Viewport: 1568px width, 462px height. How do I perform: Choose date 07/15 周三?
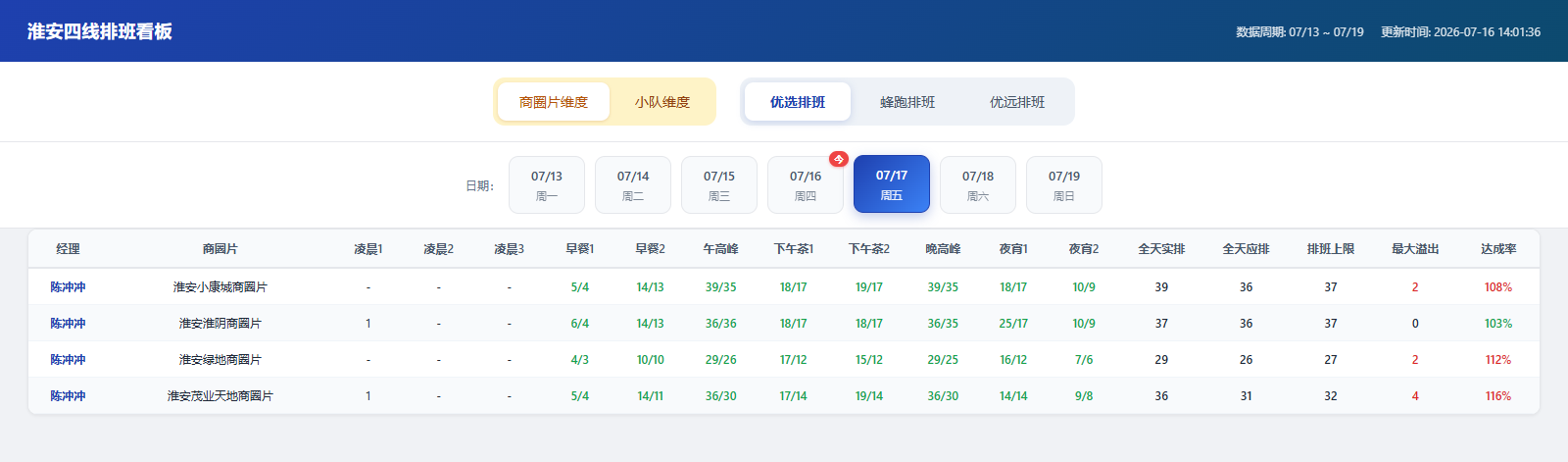pos(719,184)
